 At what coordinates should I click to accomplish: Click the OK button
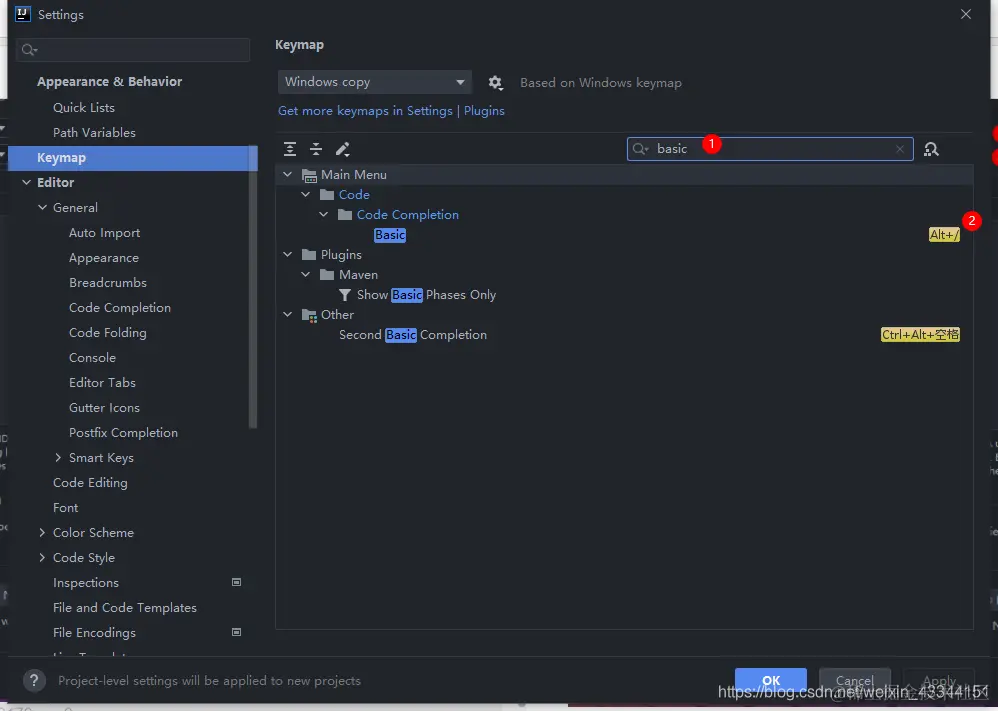tap(771, 680)
